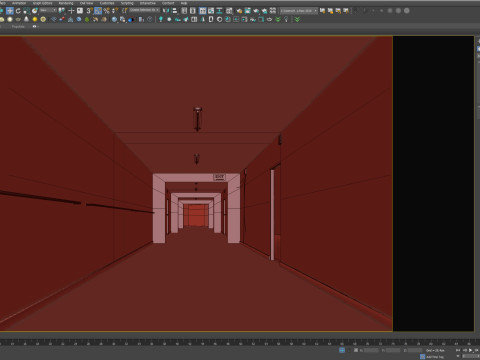Screen dimensions: 480x360
Task: Toggle the Scene Explorer icon
Action: [184, 11]
